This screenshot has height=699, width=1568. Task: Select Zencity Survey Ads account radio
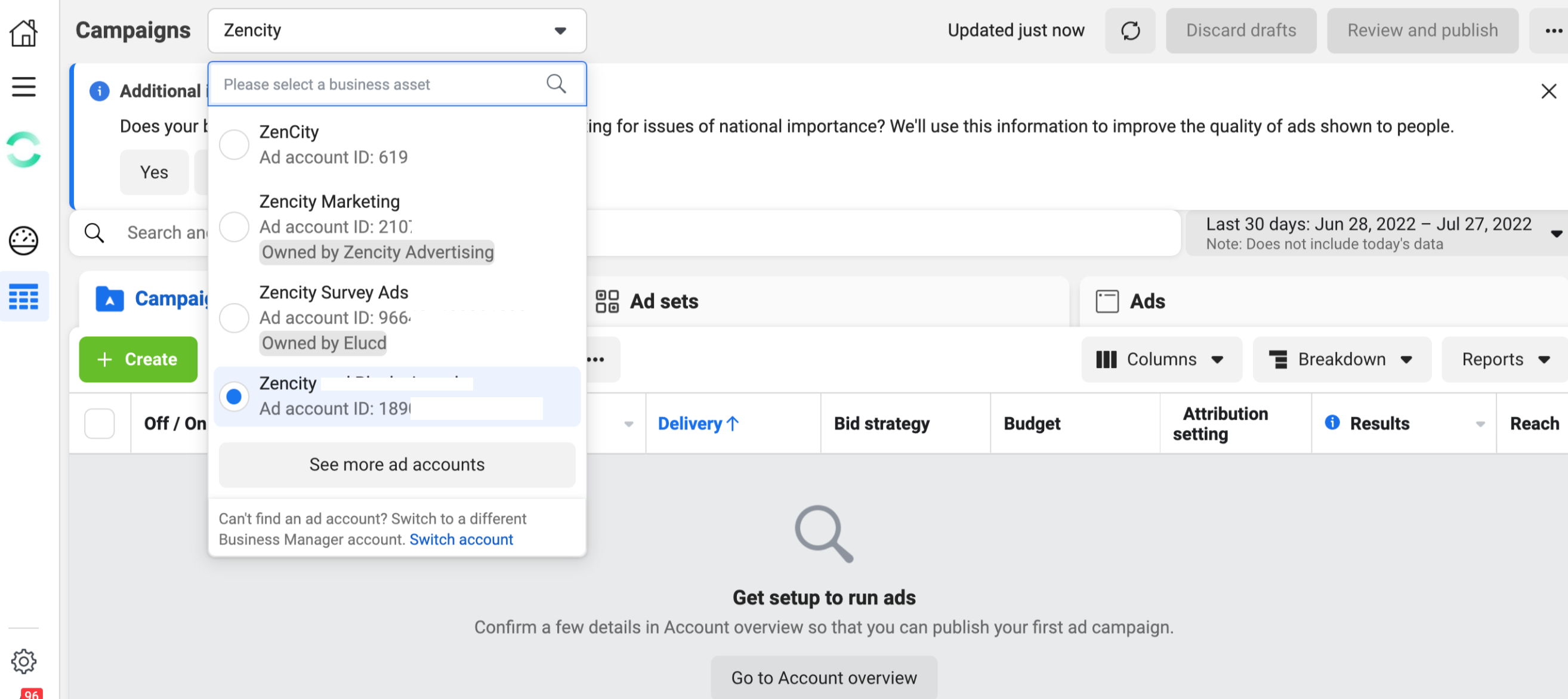pos(234,317)
